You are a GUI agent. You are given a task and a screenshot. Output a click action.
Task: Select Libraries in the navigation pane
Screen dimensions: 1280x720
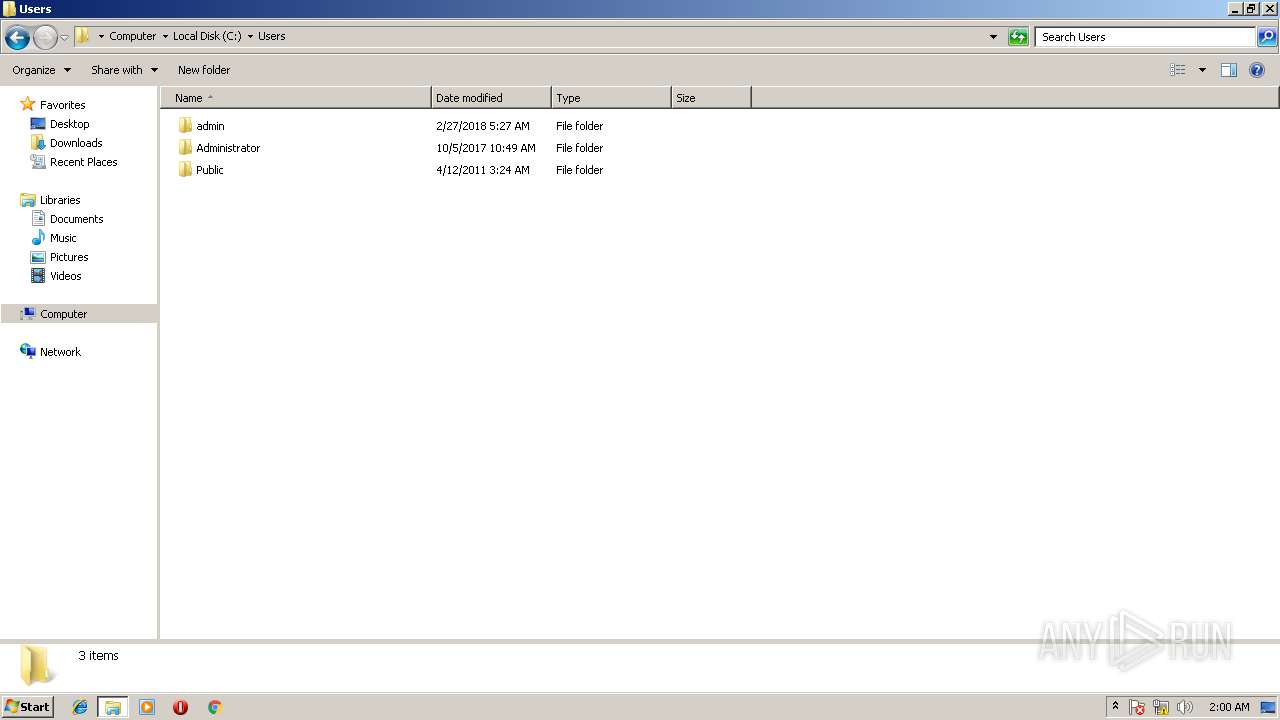tap(60, 200)
